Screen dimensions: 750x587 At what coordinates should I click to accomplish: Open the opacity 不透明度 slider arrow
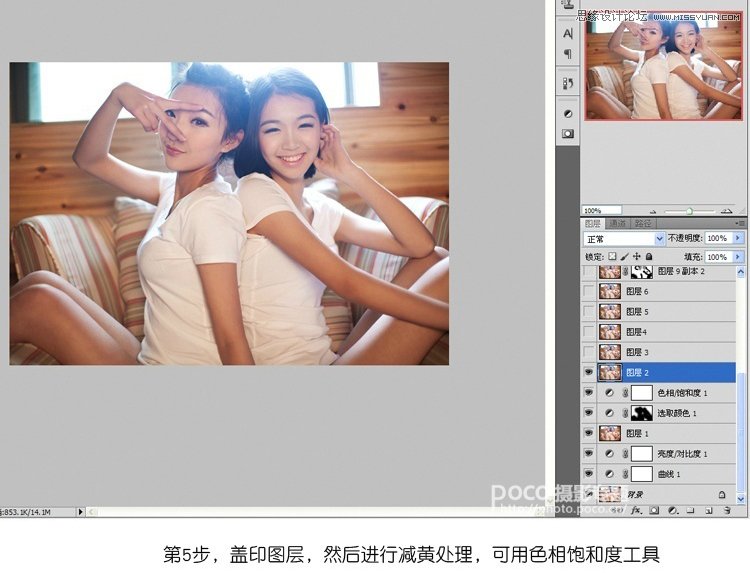[x=738, y=238]
